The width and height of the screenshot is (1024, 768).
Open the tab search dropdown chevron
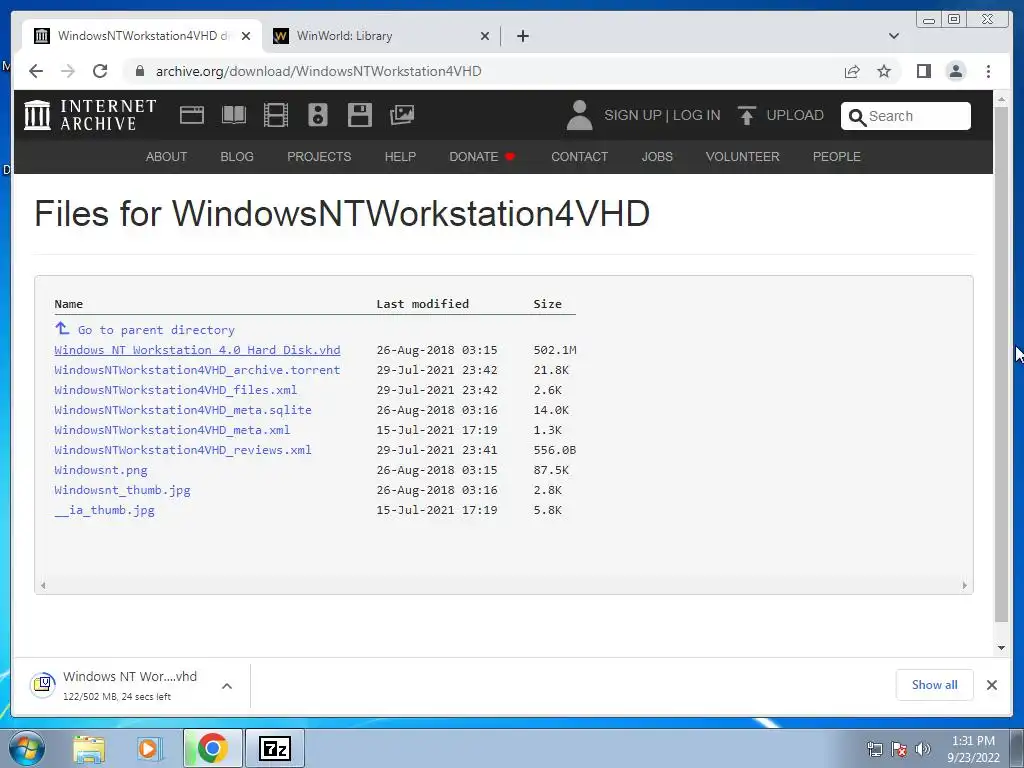click(x=894, y=36)
